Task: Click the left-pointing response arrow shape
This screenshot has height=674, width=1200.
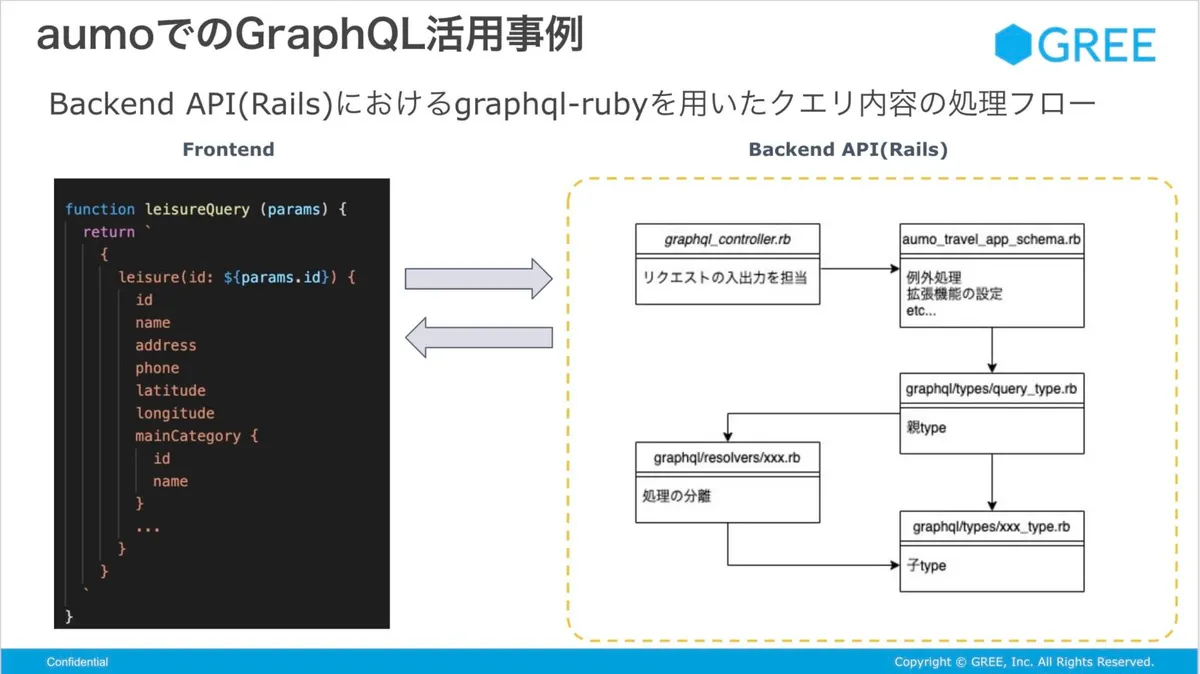Action: point(478,337)
